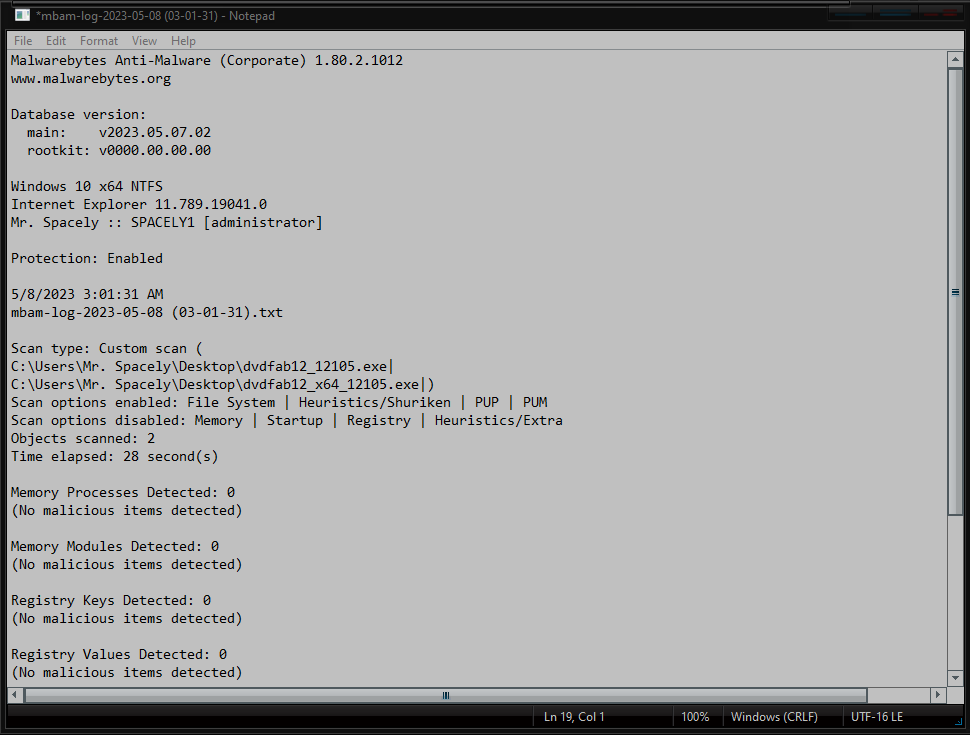Click the 'Memory Modules Detected: 0' line
Viewport: 970px width, 735px height.
(x=114, y=546)
